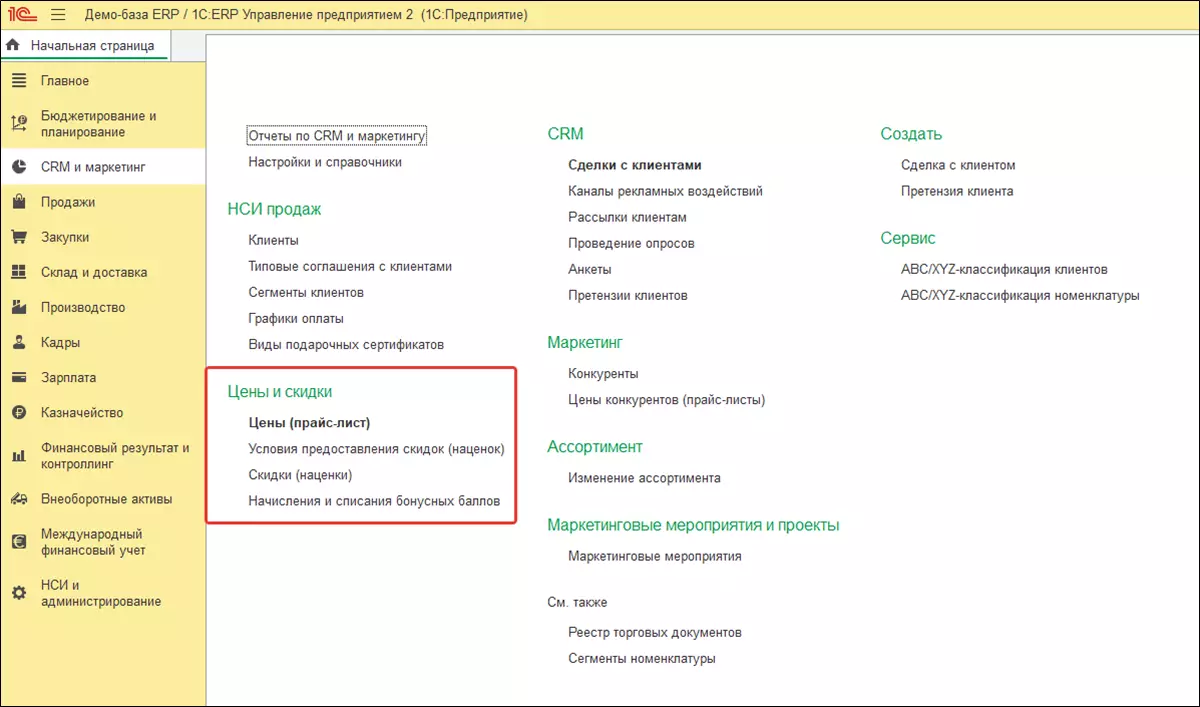Open Анкеты

click(x=590, y=269)
